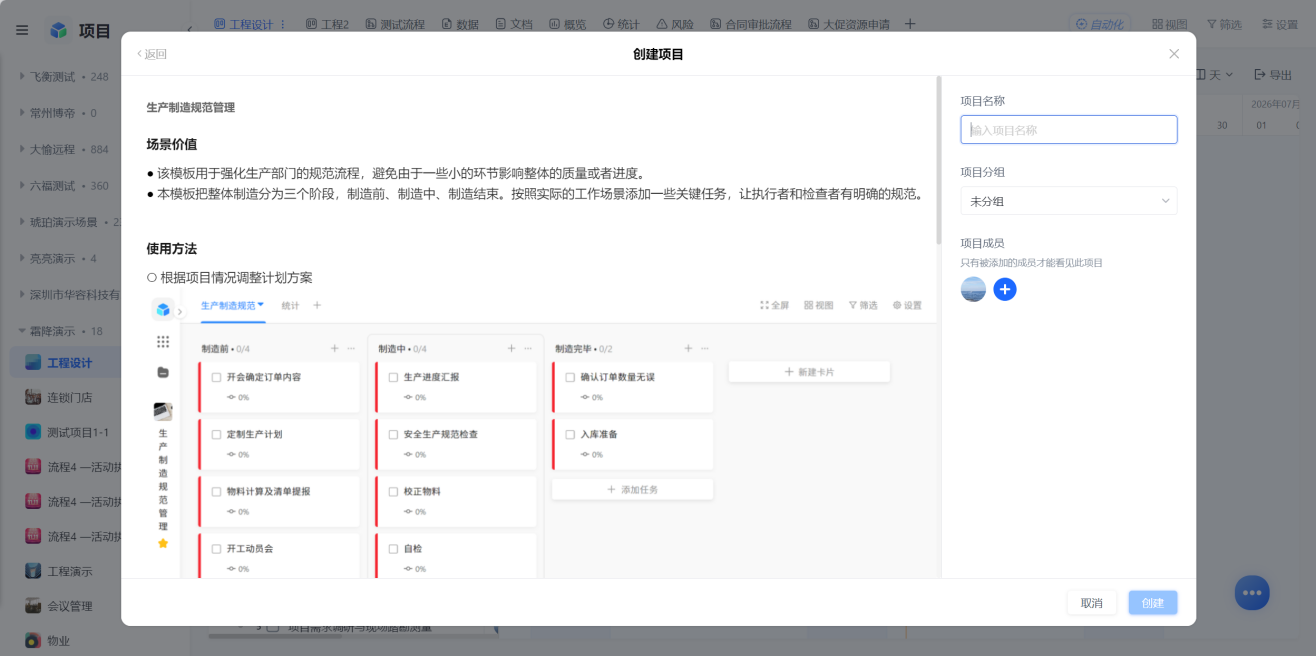Focus the 项目名称 input field
1316x656 pixels.
click(1069, 129)
